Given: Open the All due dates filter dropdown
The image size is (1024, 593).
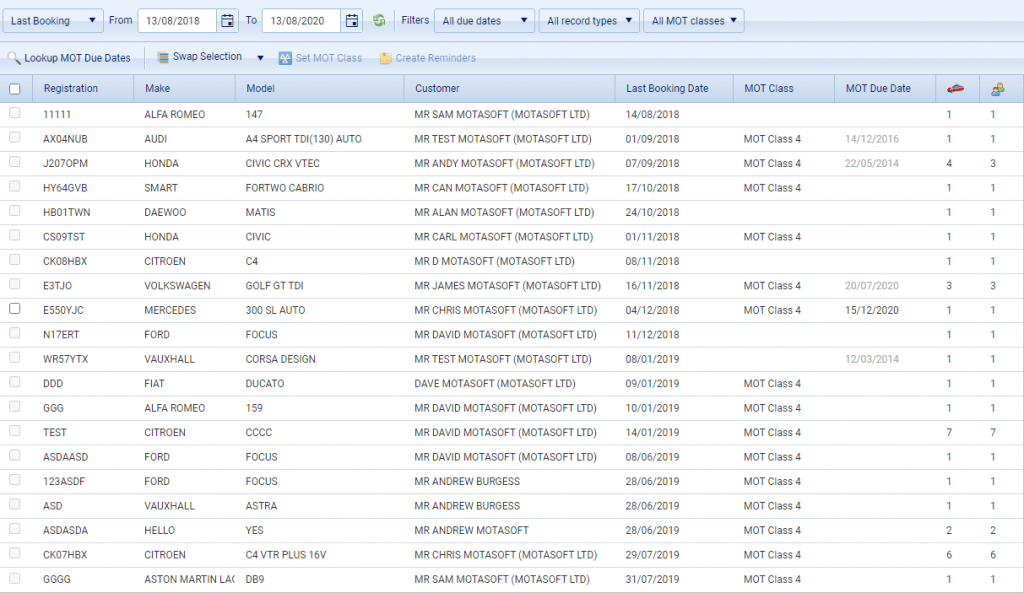Looking at the screenshot, I should 484,21.
